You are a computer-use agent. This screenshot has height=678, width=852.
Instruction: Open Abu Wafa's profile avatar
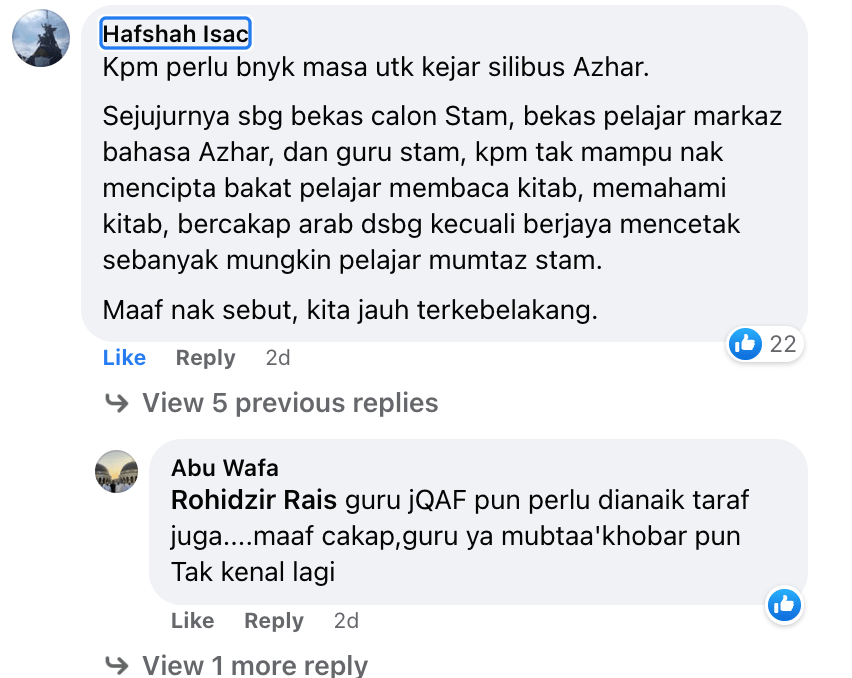click(x=116, y=472)
